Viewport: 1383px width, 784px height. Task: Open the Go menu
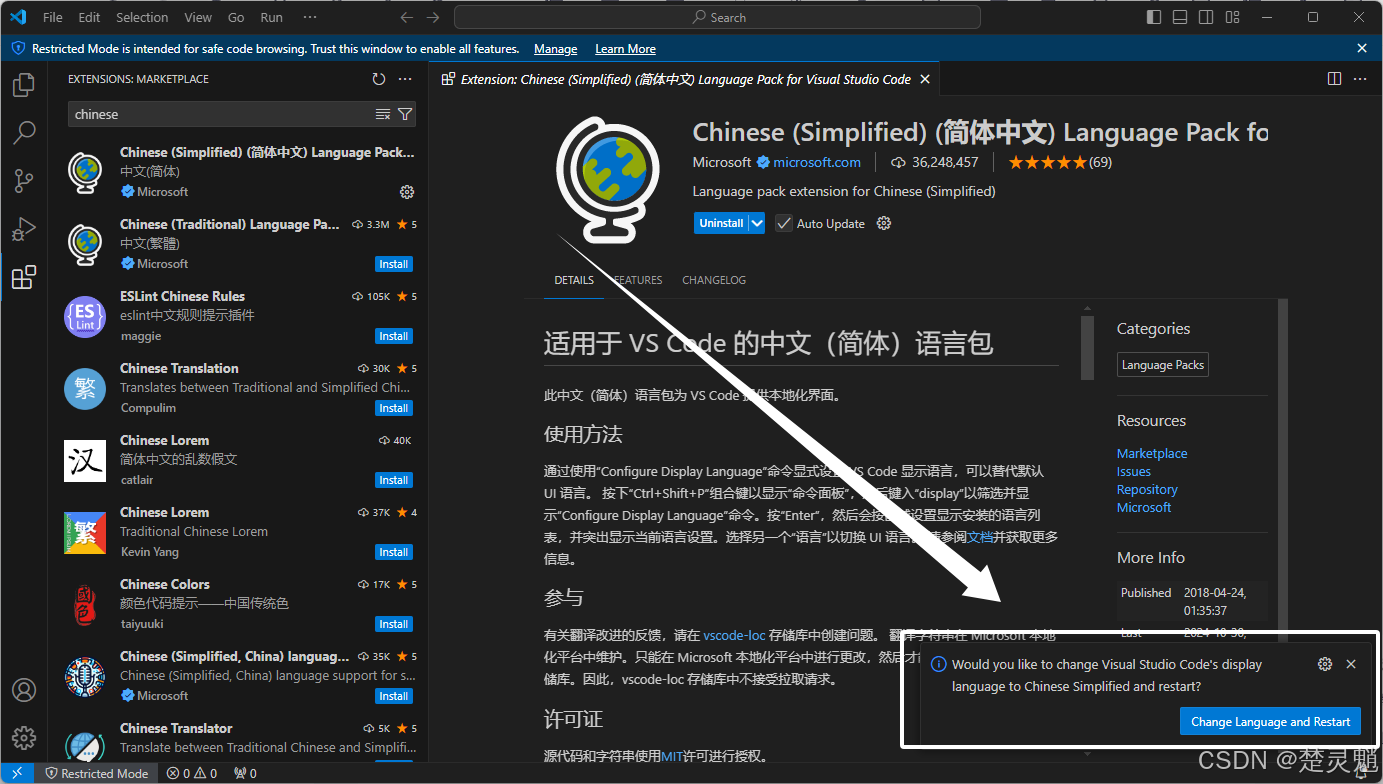[x=236, y=17]
